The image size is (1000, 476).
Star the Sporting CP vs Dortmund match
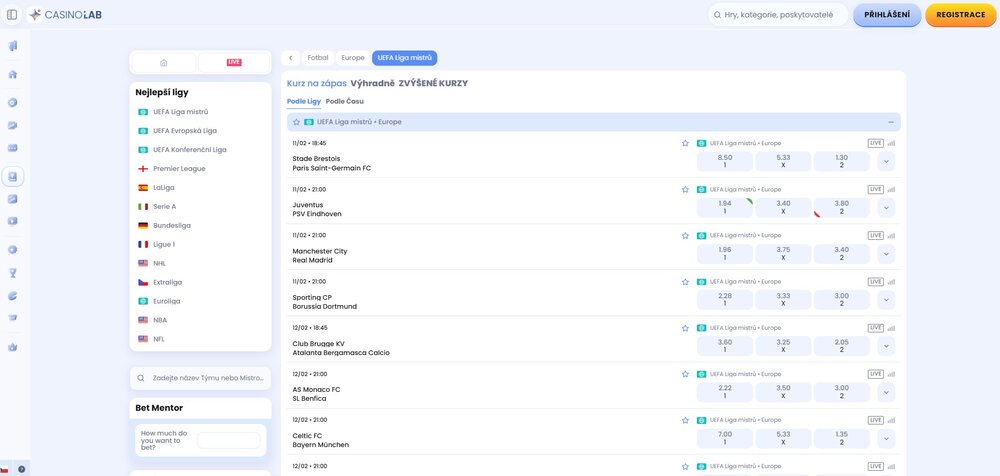click(x=685, y=281)
